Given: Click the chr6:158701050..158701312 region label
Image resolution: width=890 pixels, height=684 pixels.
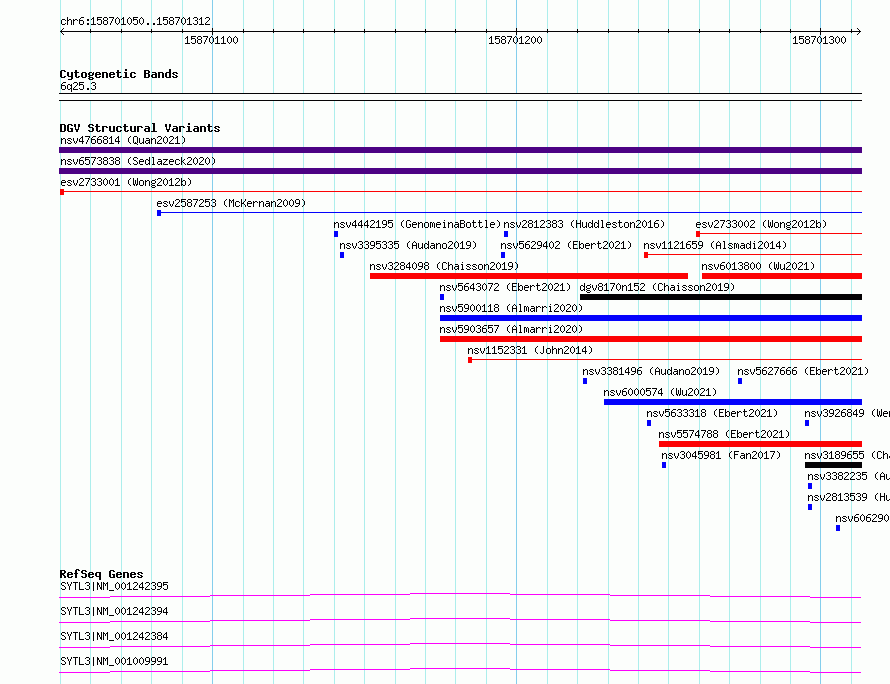Looking at the screenshot, I should click(135, 21).
